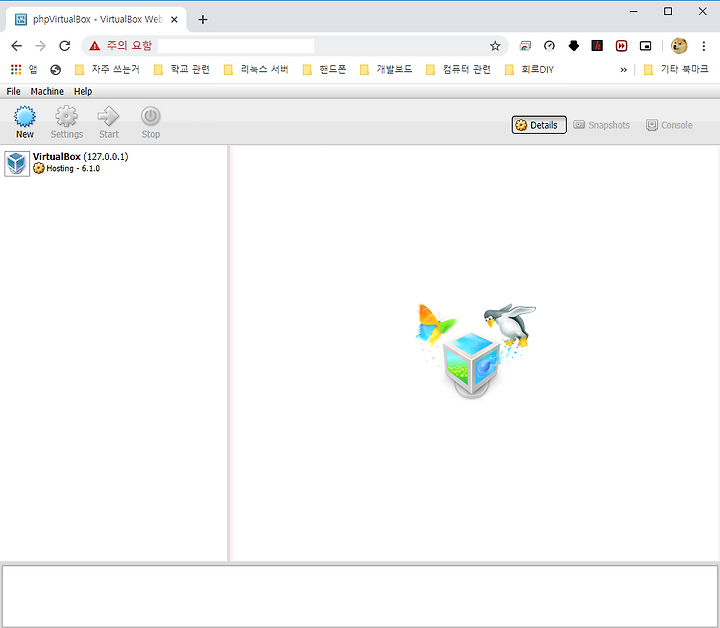720x628 pixels.
Task: Click the globe bookmark icon
Action: (56, 70)
